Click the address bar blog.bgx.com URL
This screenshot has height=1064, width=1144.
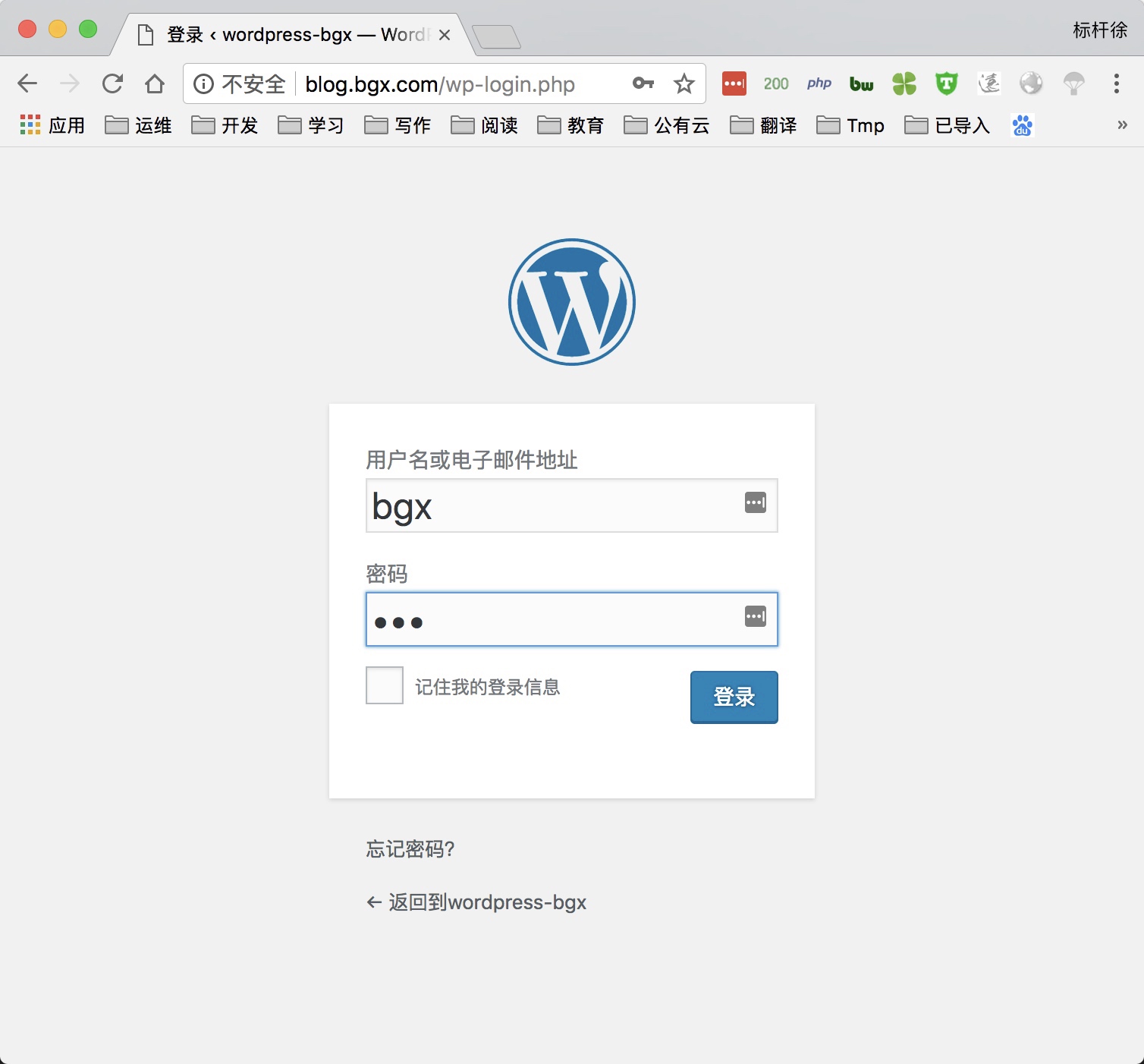tap(440, 84)
